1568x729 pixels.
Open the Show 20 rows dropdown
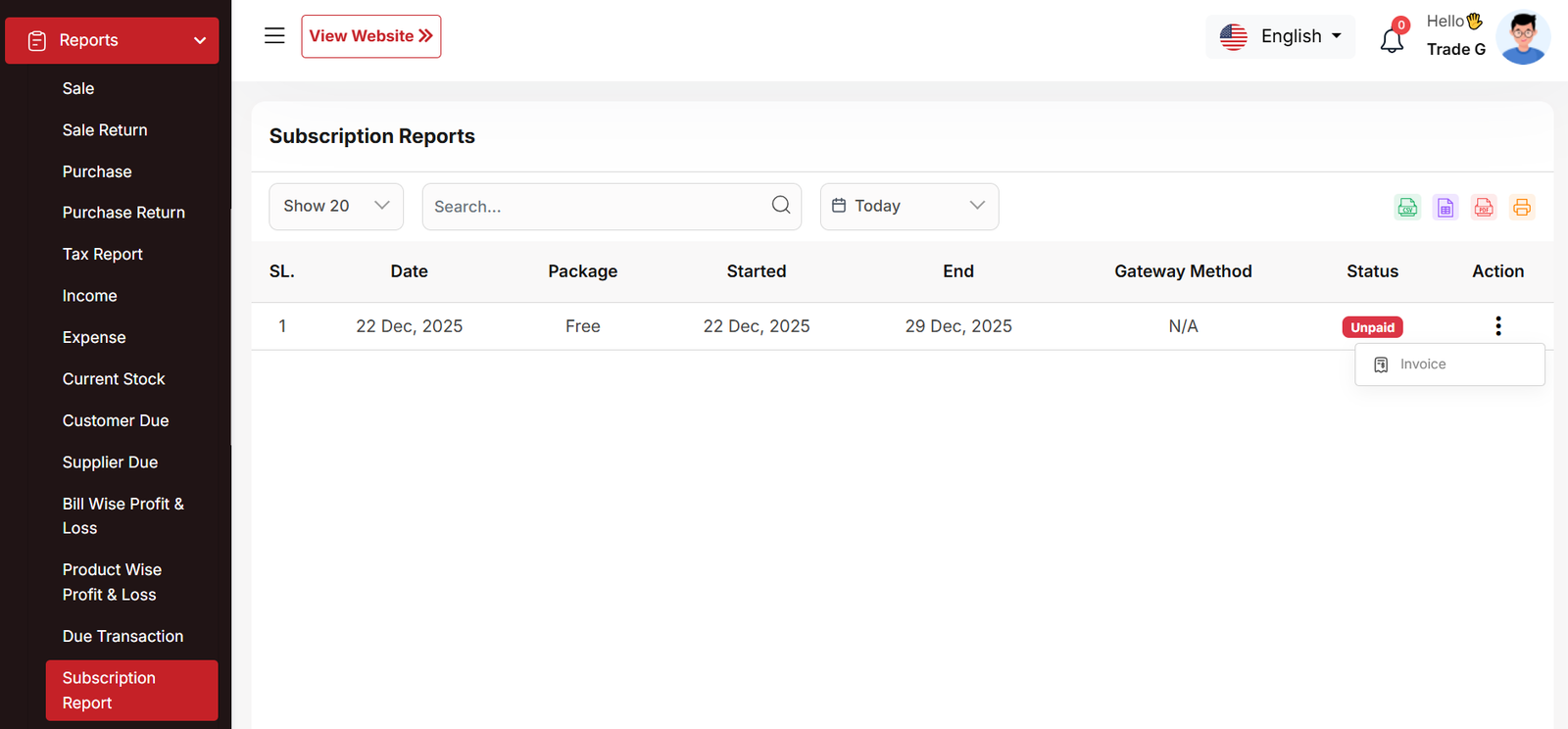click(336, 206)
